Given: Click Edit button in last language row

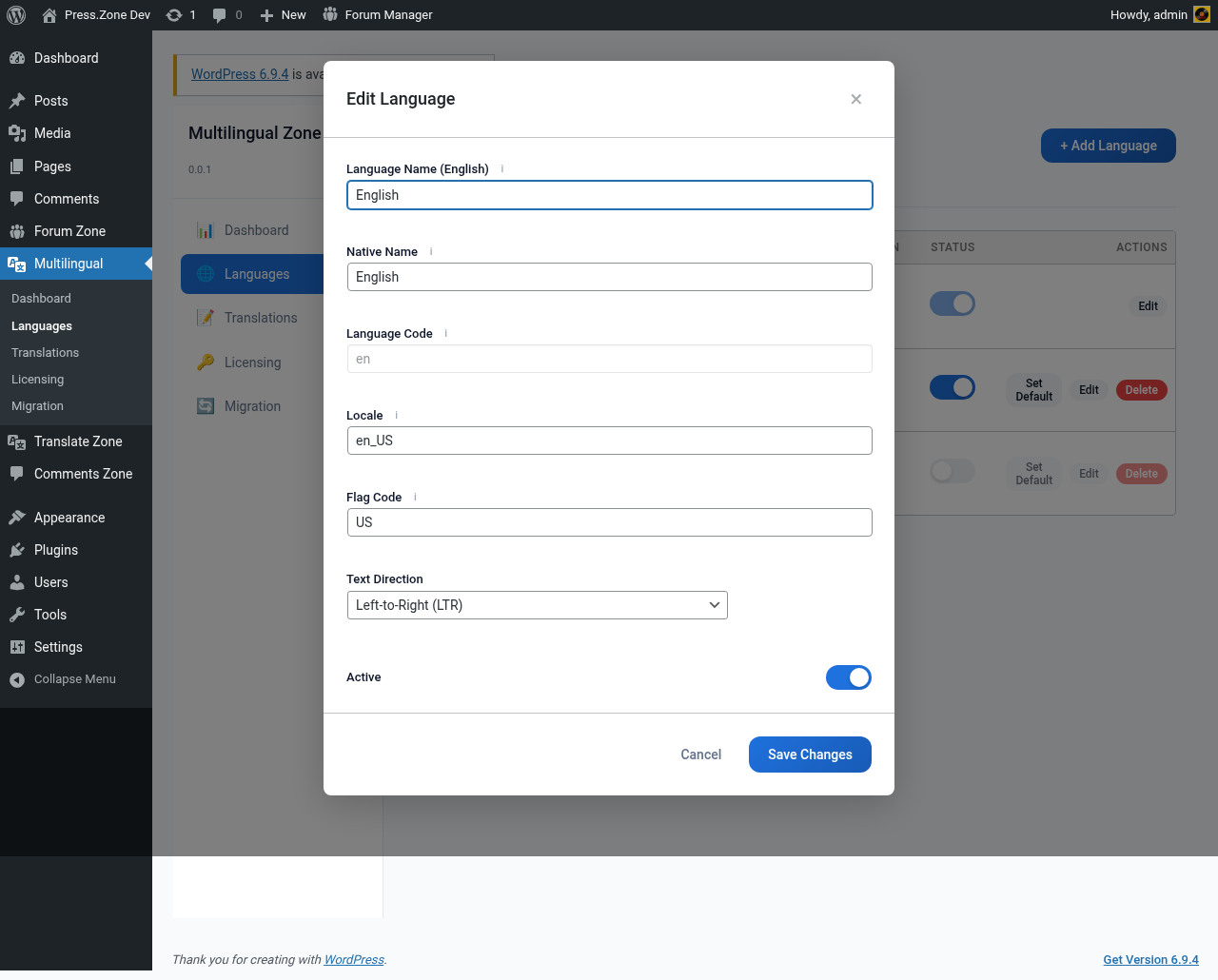Looking at the screenshot, I should pos(1089,474).
